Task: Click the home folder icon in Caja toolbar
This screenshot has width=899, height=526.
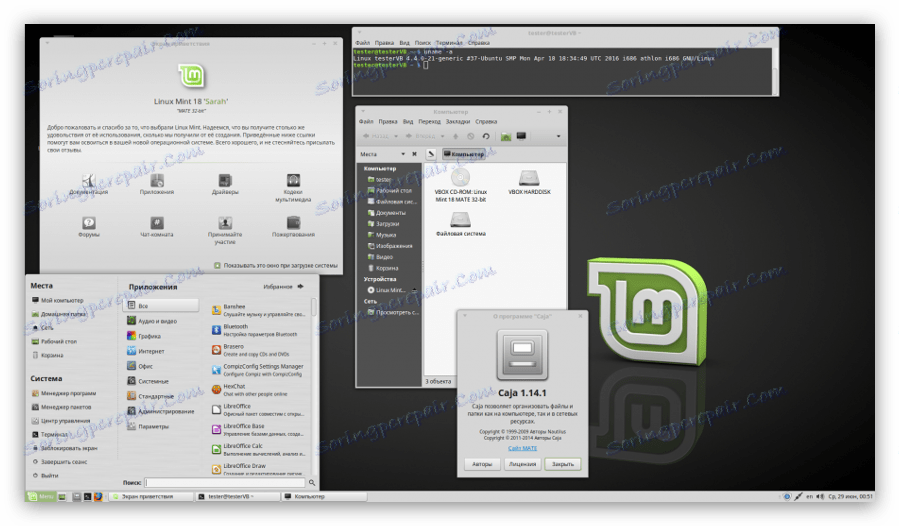Action: click(x=506, y=137)
